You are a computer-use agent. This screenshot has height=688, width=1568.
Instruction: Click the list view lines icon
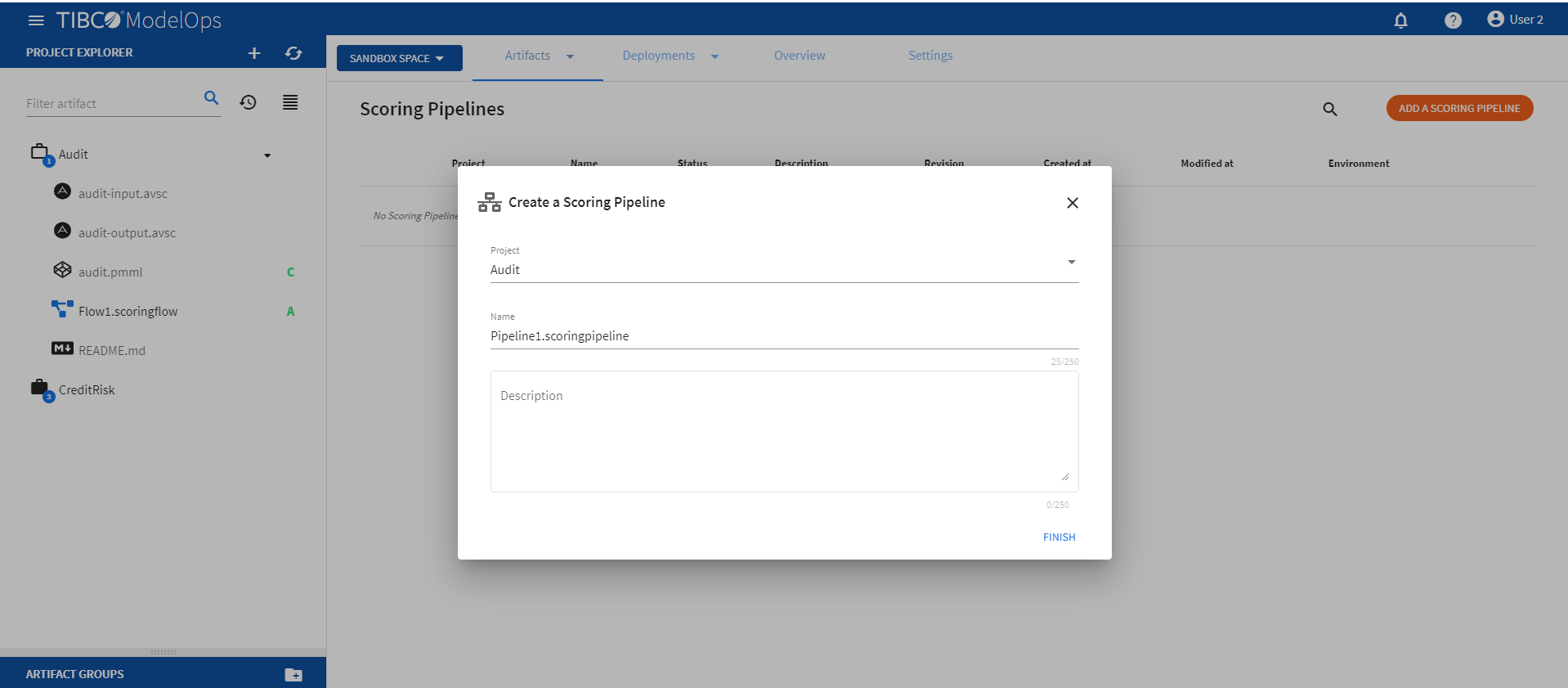point(290,102)
